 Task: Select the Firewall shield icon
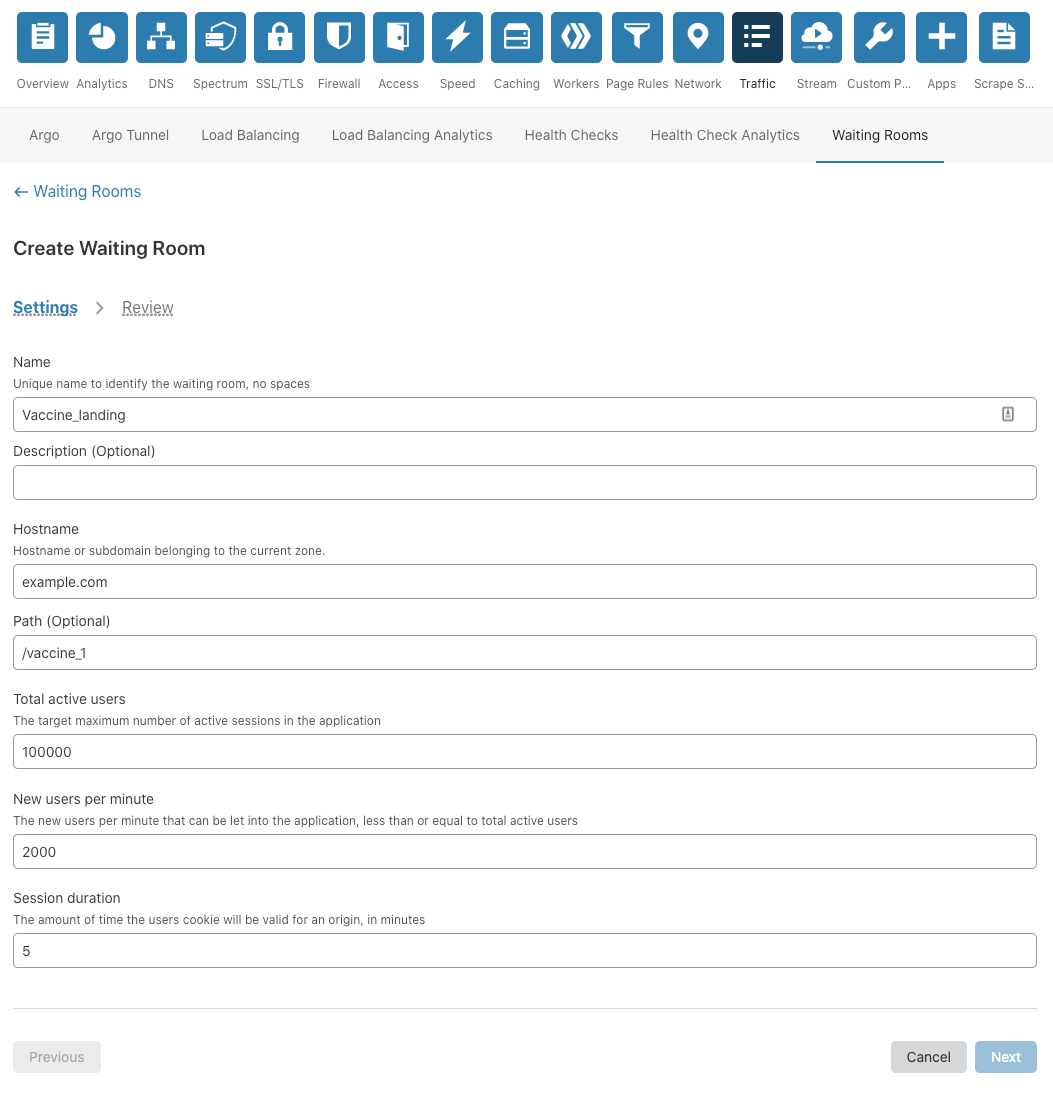[339, 37]
